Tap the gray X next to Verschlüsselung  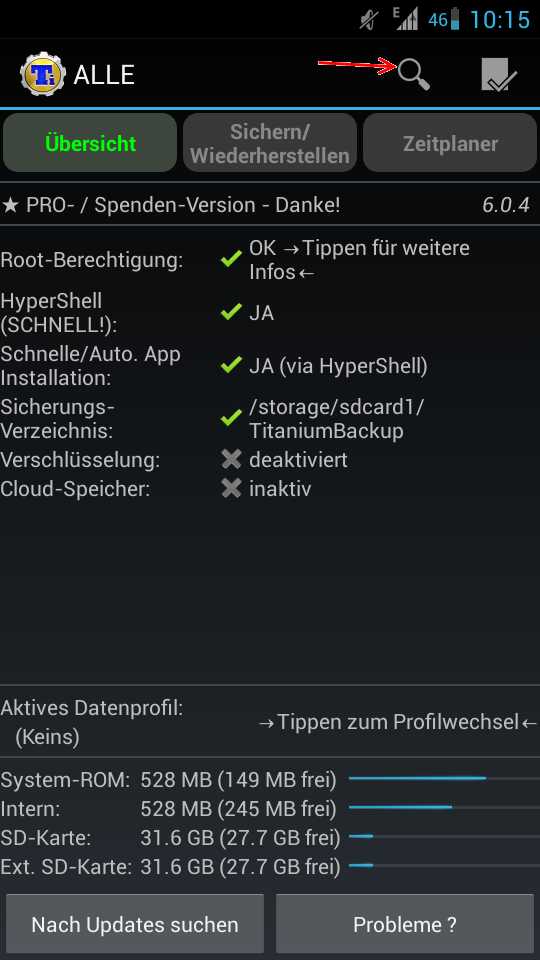pos(231,459)
